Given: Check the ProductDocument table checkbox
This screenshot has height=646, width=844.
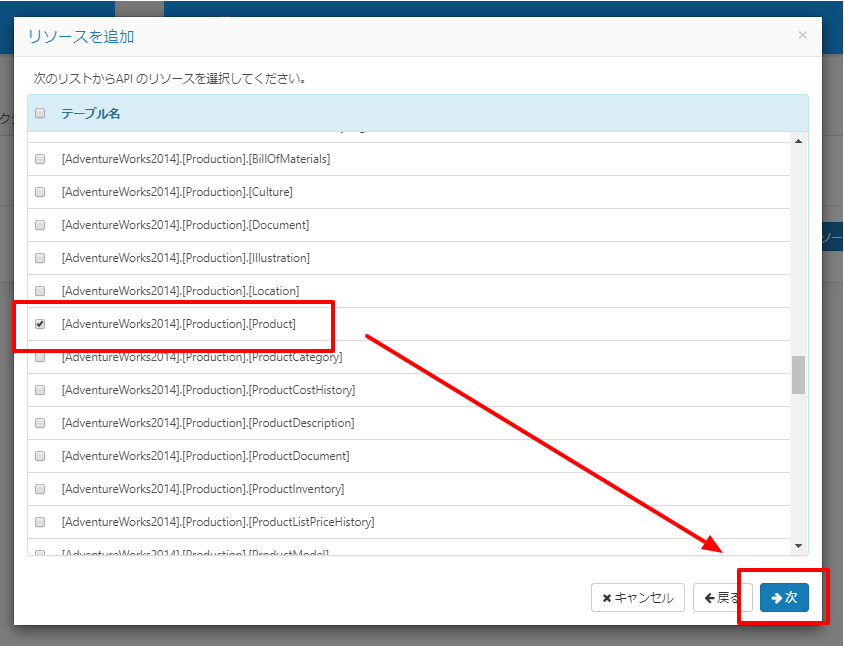Looking at the screenshot, I should [x=40, y=456].
